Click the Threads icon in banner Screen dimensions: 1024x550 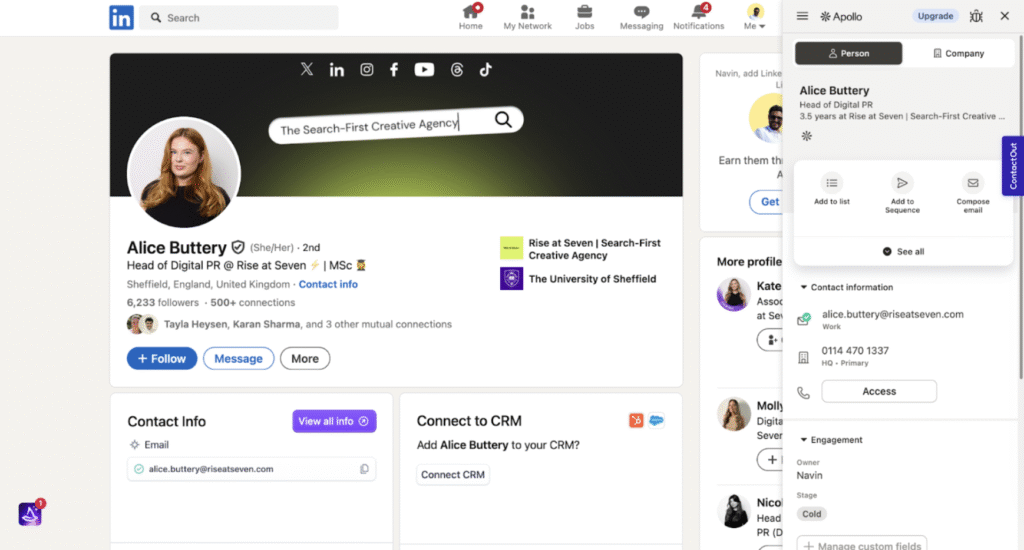point(456,69)
